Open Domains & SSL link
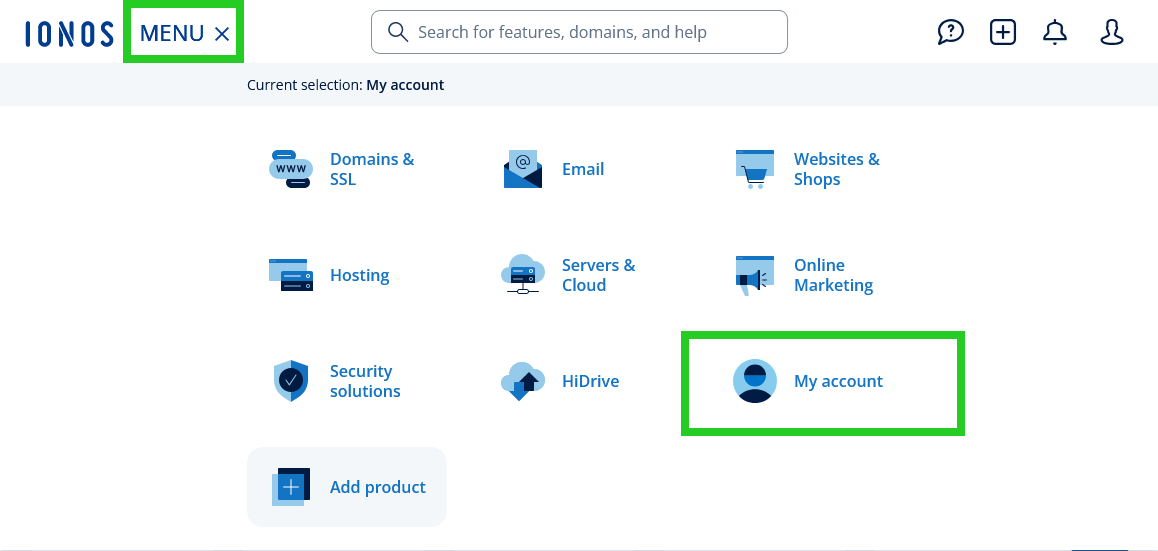This screenshot has height=551, width=1158. [x=372, y=169]
